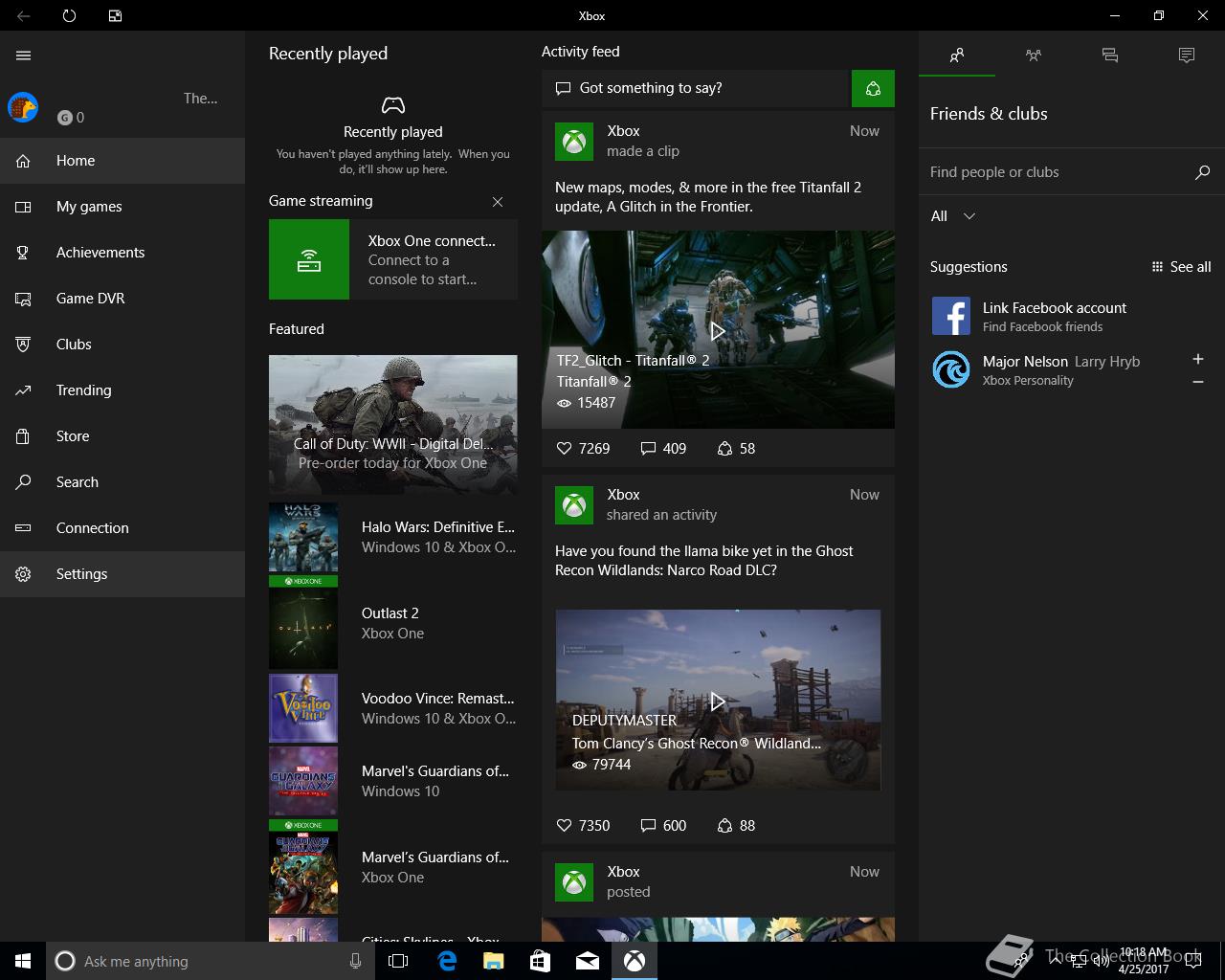Viewport: 1225px width, 980px height.
Task: Click the back arrow in title bar
Action: (x=23, y=15)
